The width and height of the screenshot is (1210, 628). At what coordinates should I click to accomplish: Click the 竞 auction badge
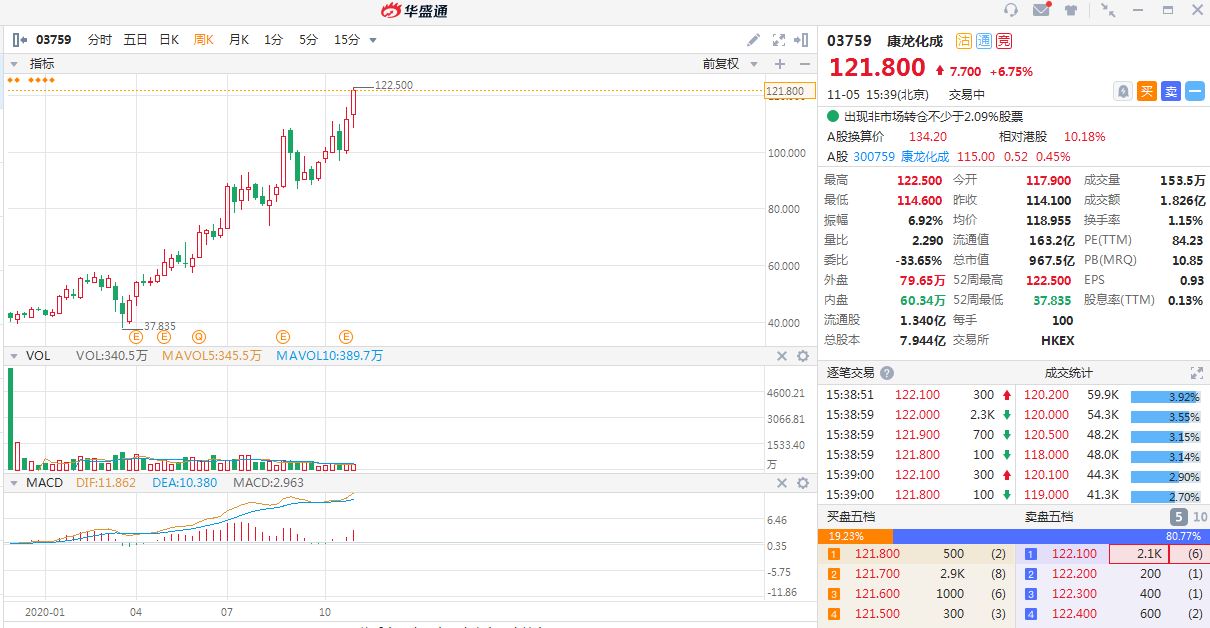point(1003,41)
